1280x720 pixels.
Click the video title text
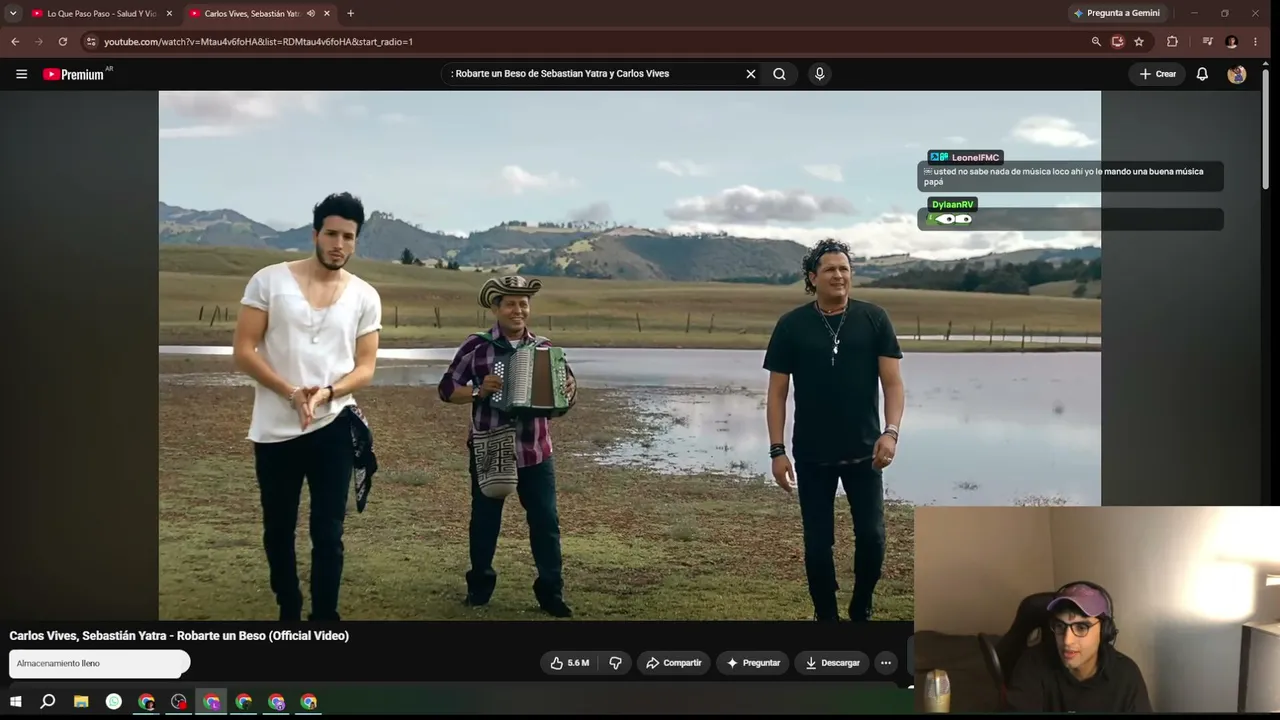[x=179, y=636]
